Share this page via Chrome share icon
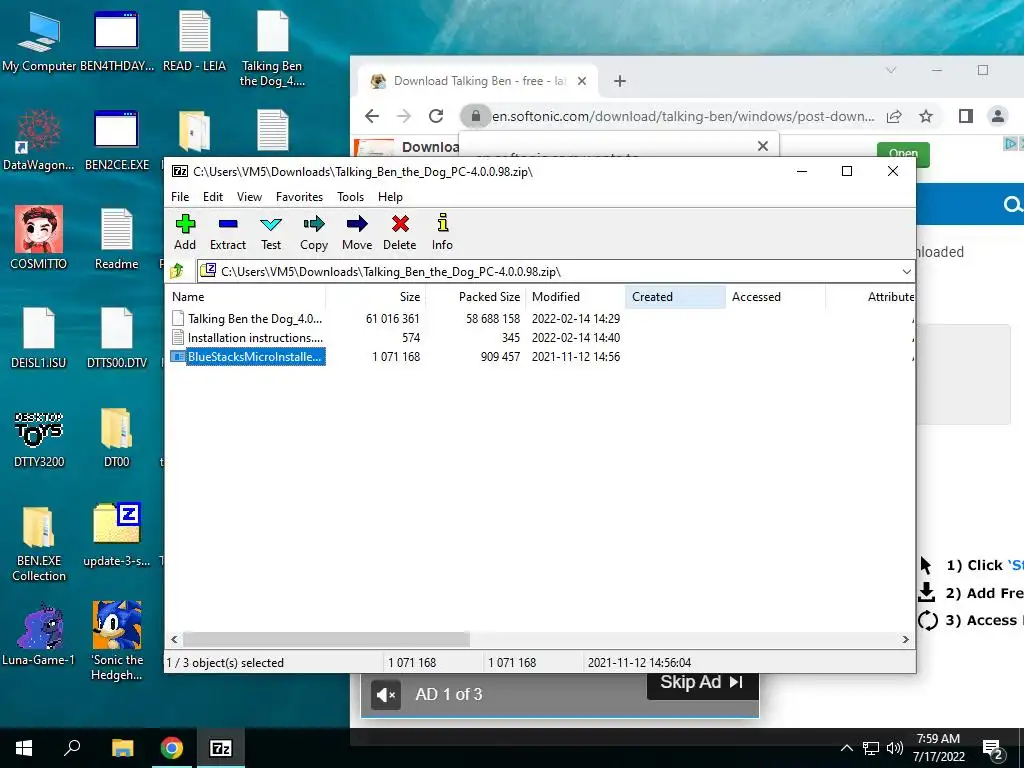The width and height of the screenshot is (1024, 768). click(894, 116)
